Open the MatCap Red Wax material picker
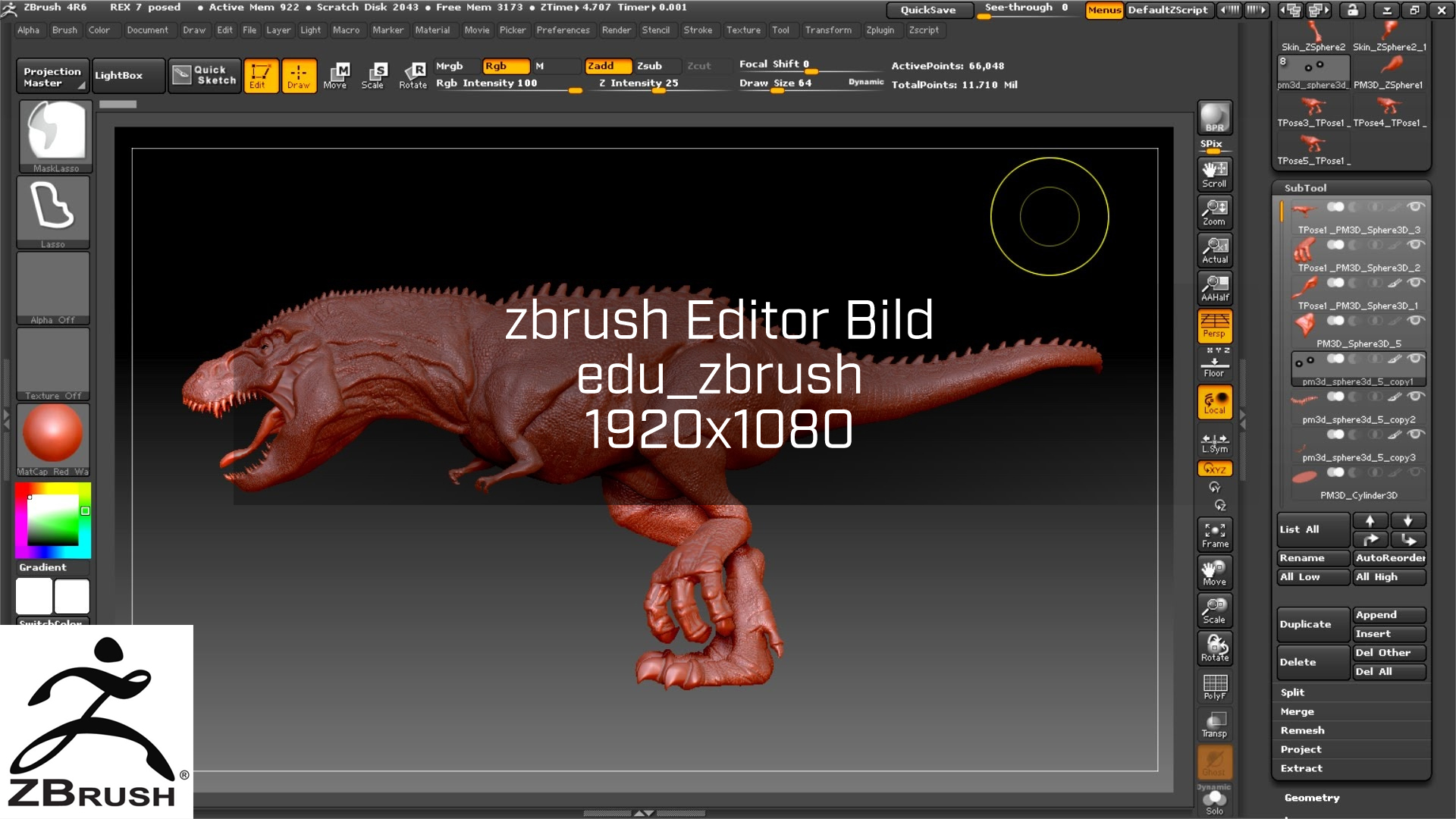The image size is (1456, 819). pyautogui.click(x=53, y=440)
